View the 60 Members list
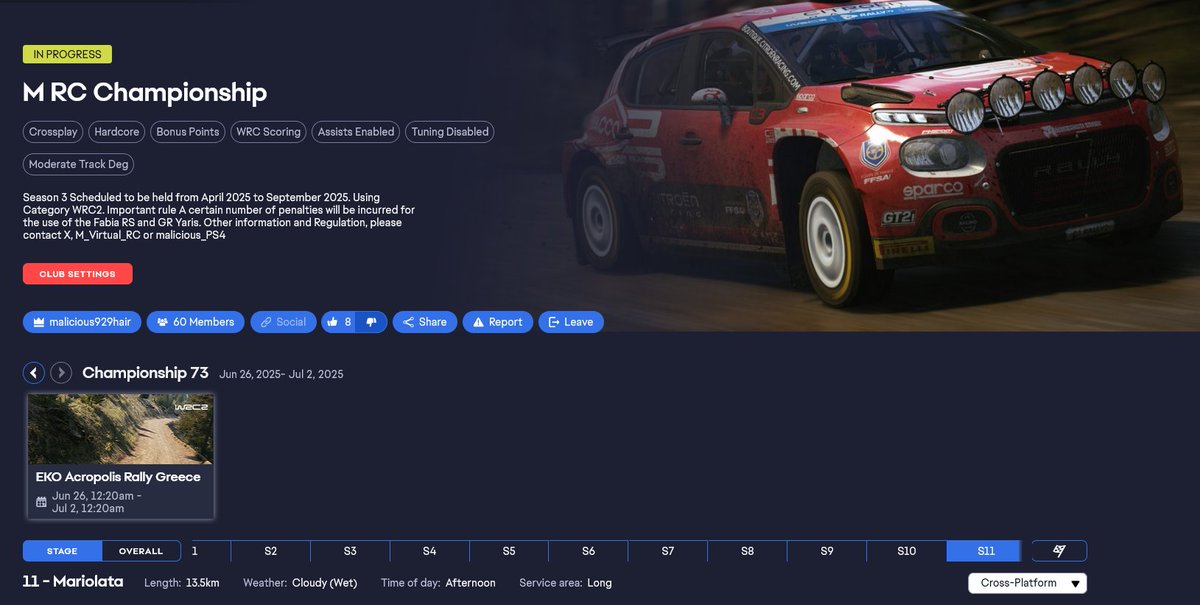The width and height of the screenshot is (1200, 605). (x=195, y=322)
